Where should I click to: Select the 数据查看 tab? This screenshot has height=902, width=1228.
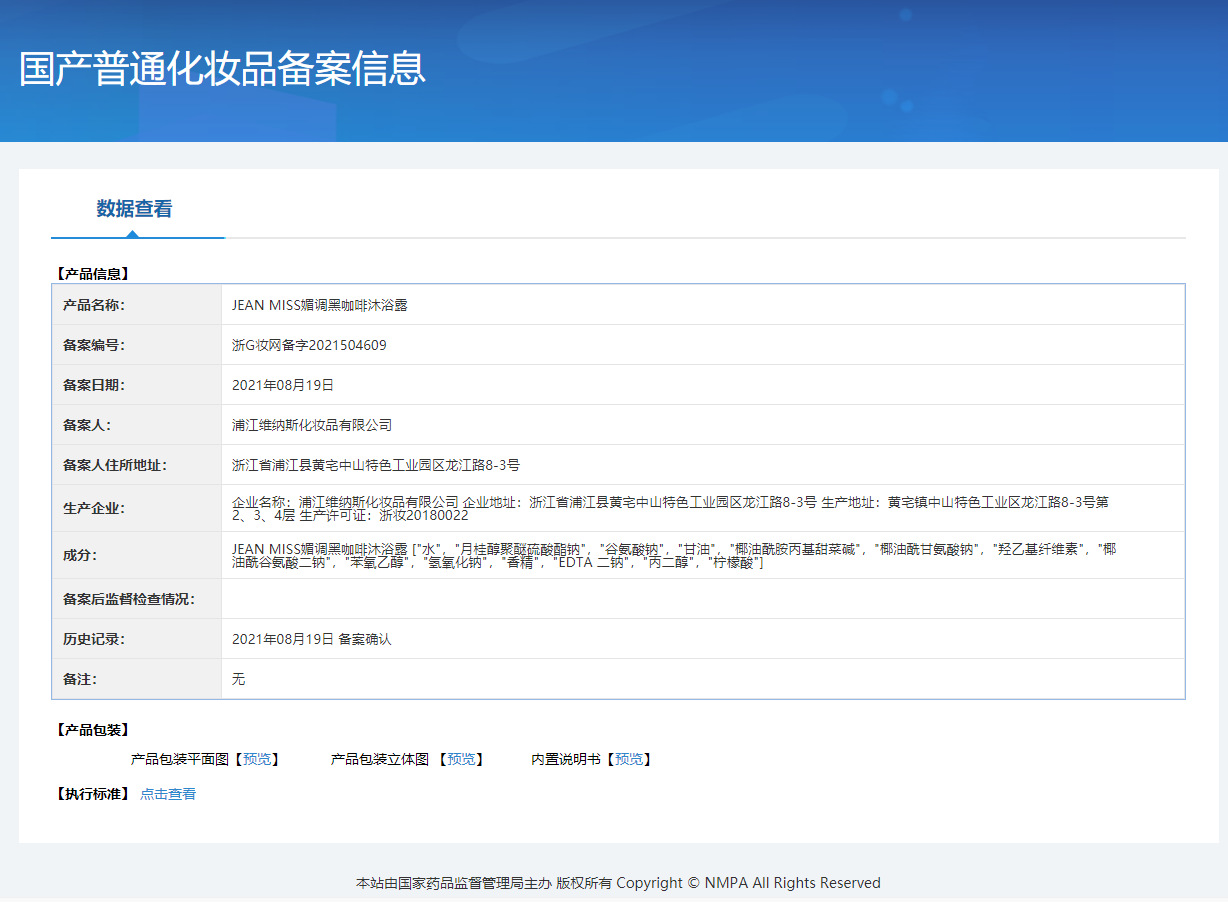click(135, 209)
